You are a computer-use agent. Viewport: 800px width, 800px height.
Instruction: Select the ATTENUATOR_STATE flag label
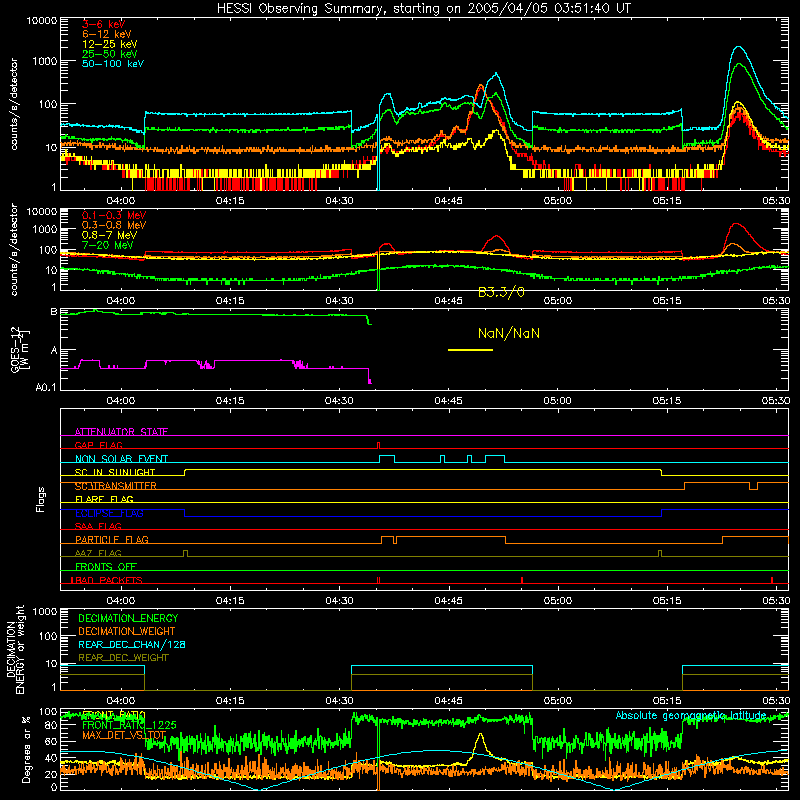[x=121, y=432]
